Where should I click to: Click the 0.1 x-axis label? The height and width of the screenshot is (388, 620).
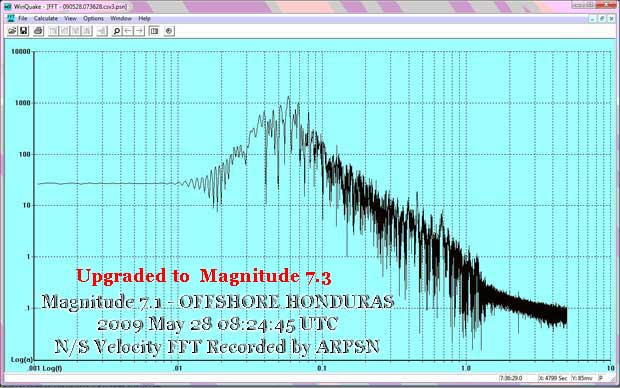[x=322, y=368]
